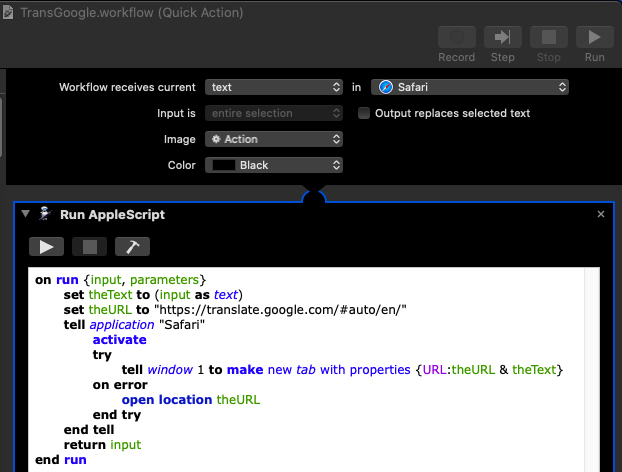Click the 'end tell' line
Viewport: 622px width, 472px height.
89,430
